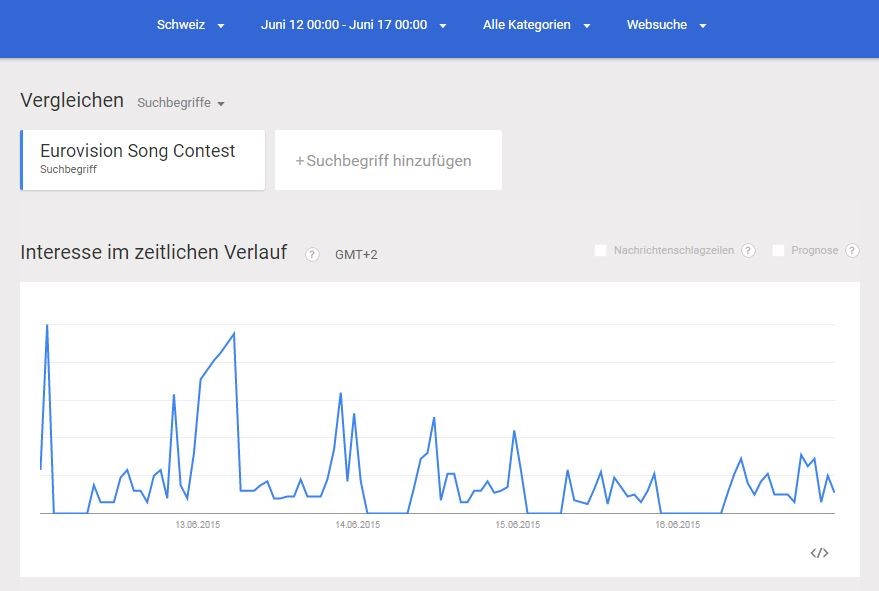Click help icon beside Nachrichtenschlagzeilen
This screenshot has width=879, height=591.
tap(748, 250)
